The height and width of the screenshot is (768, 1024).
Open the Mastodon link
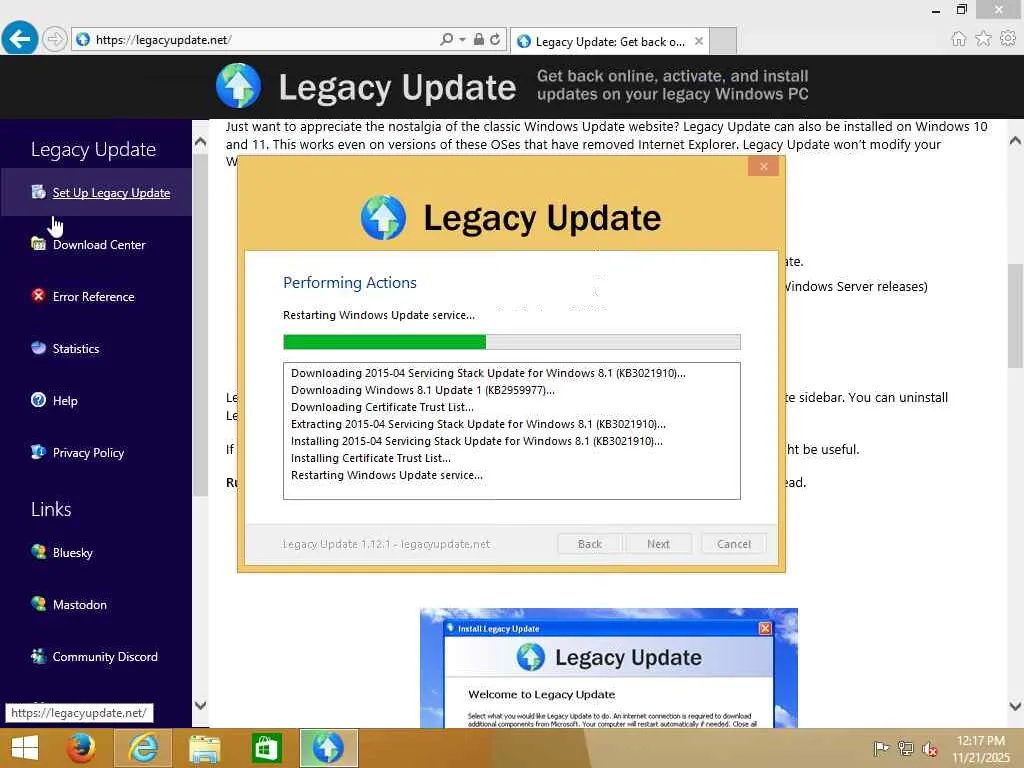[x=80, y=605]
